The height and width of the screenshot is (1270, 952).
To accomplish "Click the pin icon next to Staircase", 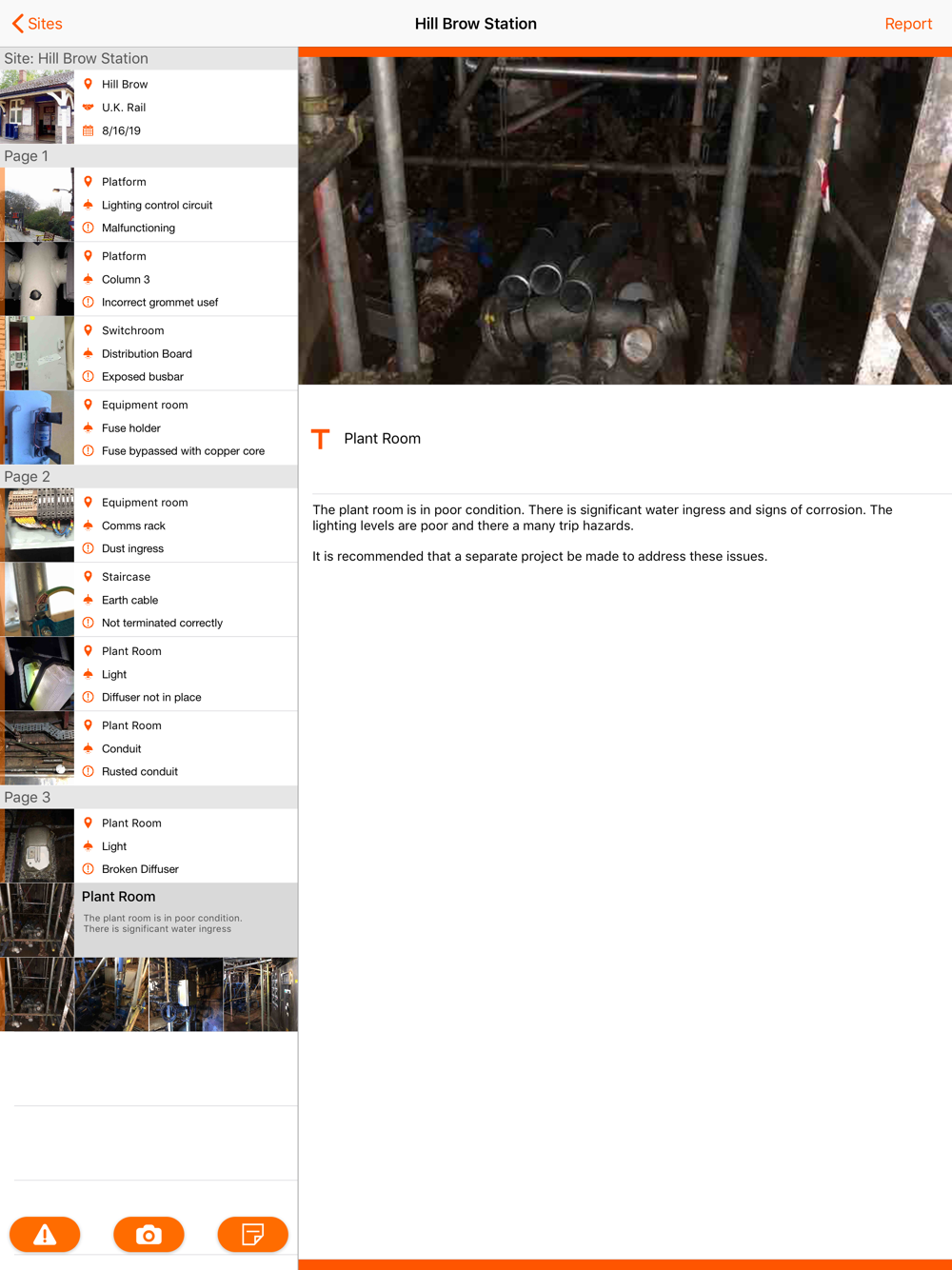I will click(x=89, y=577).
